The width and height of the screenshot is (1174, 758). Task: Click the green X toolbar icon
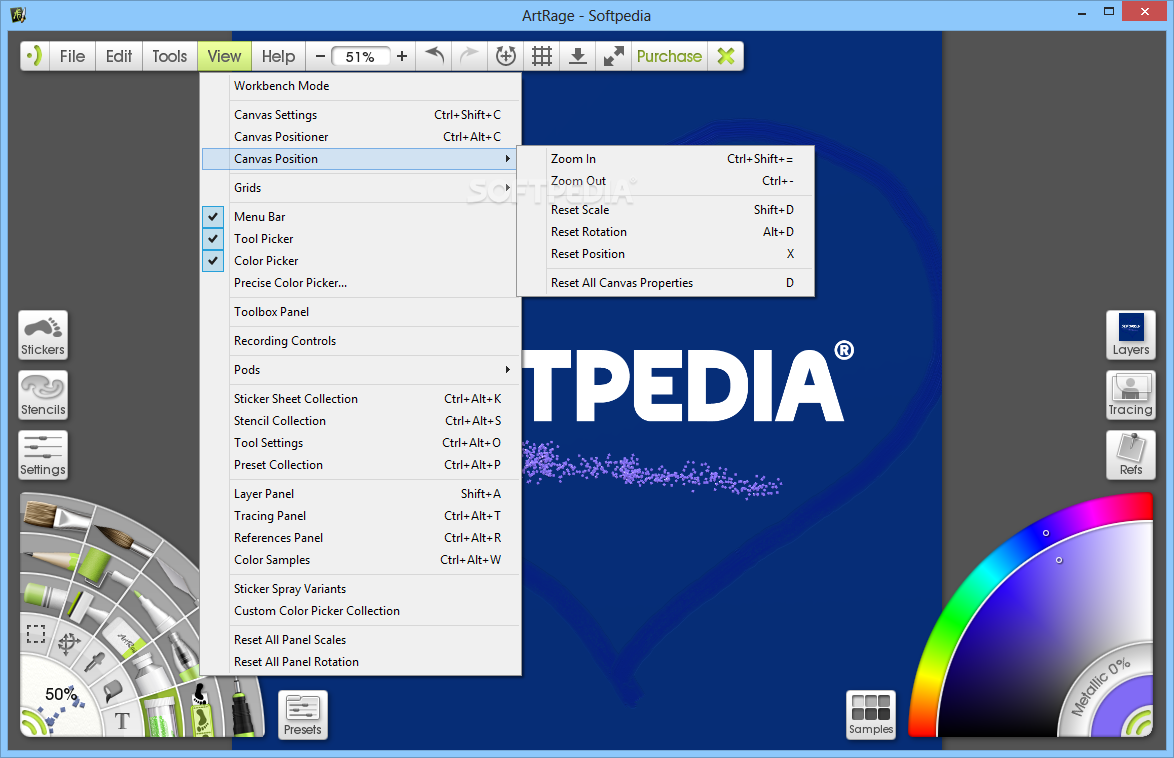point(726,56)
